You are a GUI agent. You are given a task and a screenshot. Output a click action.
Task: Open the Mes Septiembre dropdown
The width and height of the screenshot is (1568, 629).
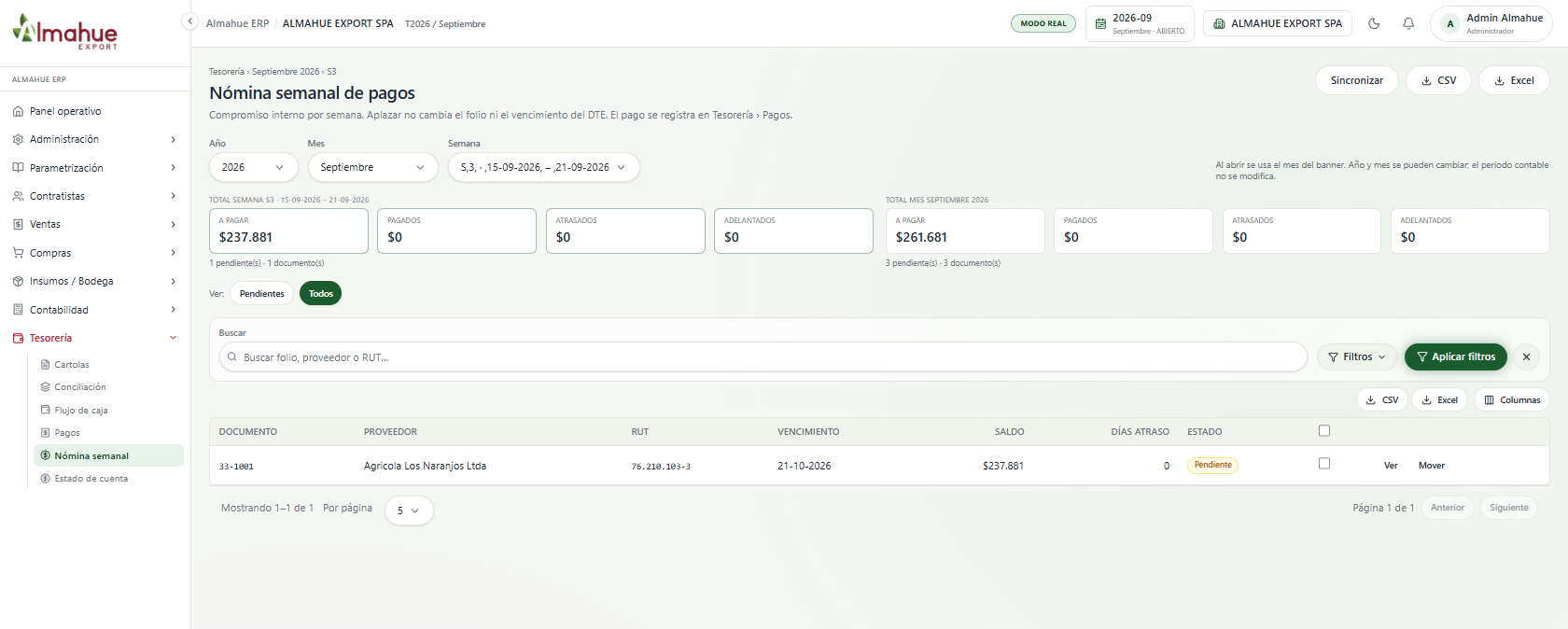tap(373, 167)
